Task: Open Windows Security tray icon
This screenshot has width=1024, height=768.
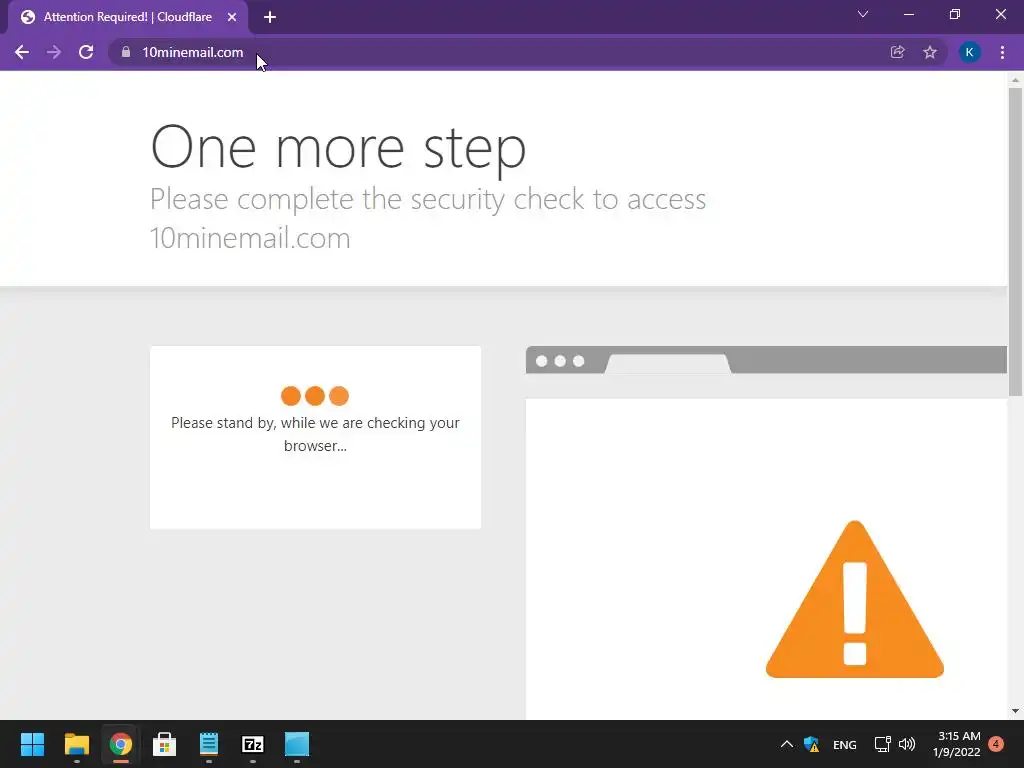Action: [x=811, y=744]
